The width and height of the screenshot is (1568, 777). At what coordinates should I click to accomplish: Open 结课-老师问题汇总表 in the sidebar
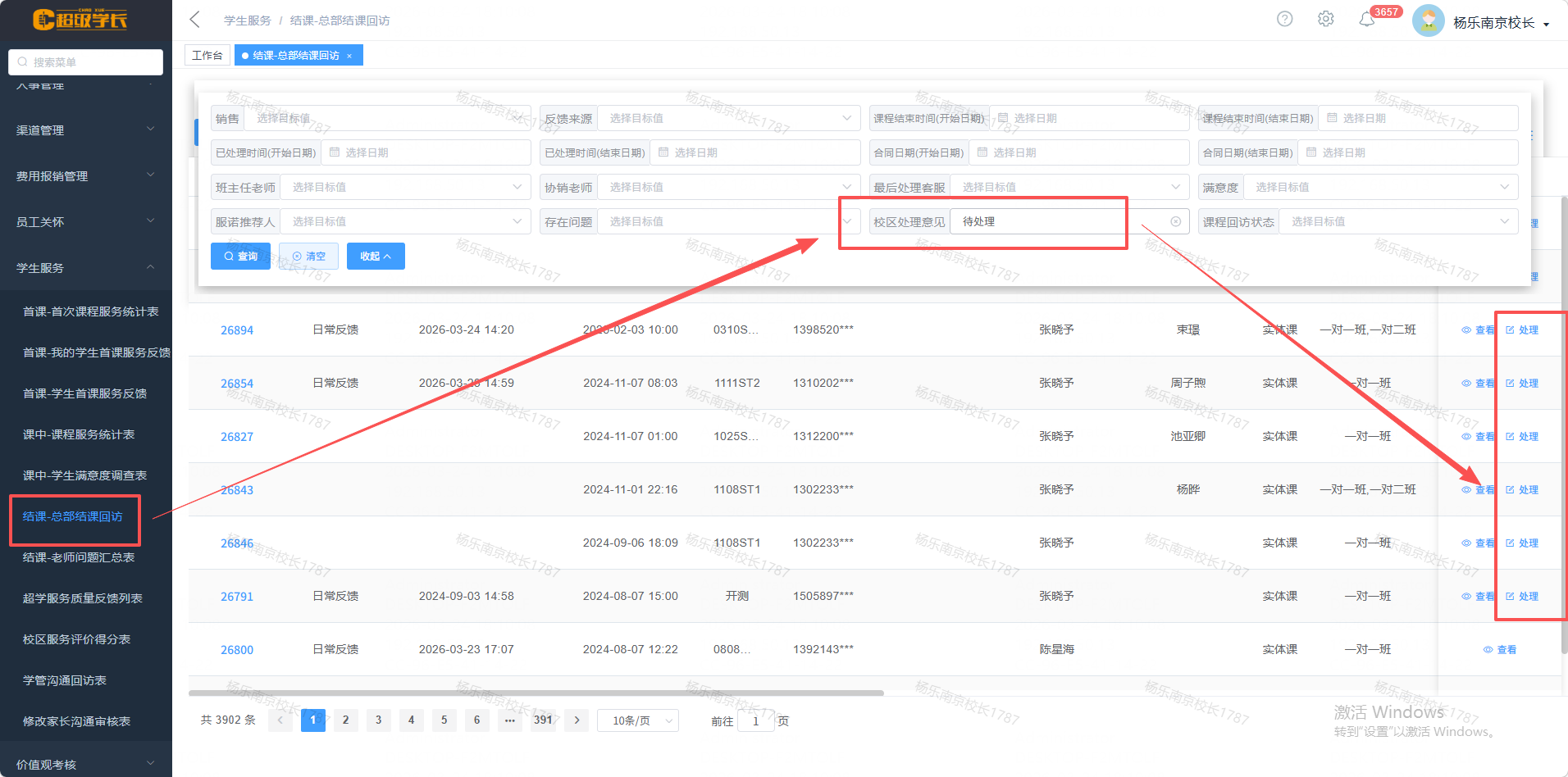[79, 557]
